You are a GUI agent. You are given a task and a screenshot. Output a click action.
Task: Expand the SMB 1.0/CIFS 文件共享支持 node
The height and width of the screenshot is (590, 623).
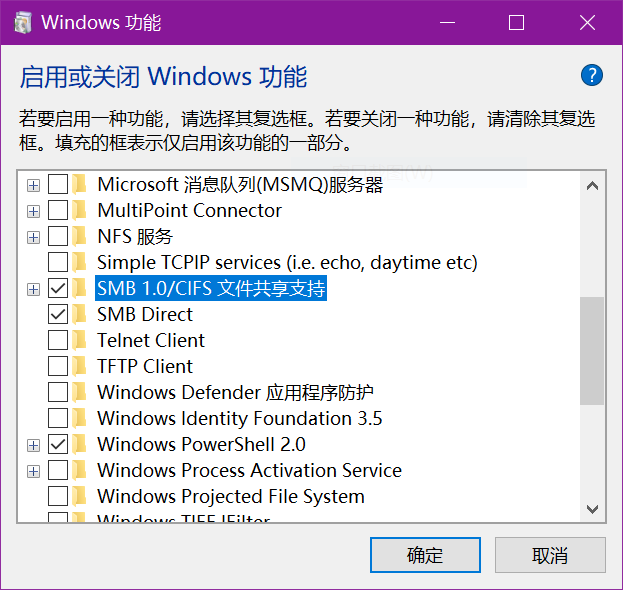tap(33, 289)
